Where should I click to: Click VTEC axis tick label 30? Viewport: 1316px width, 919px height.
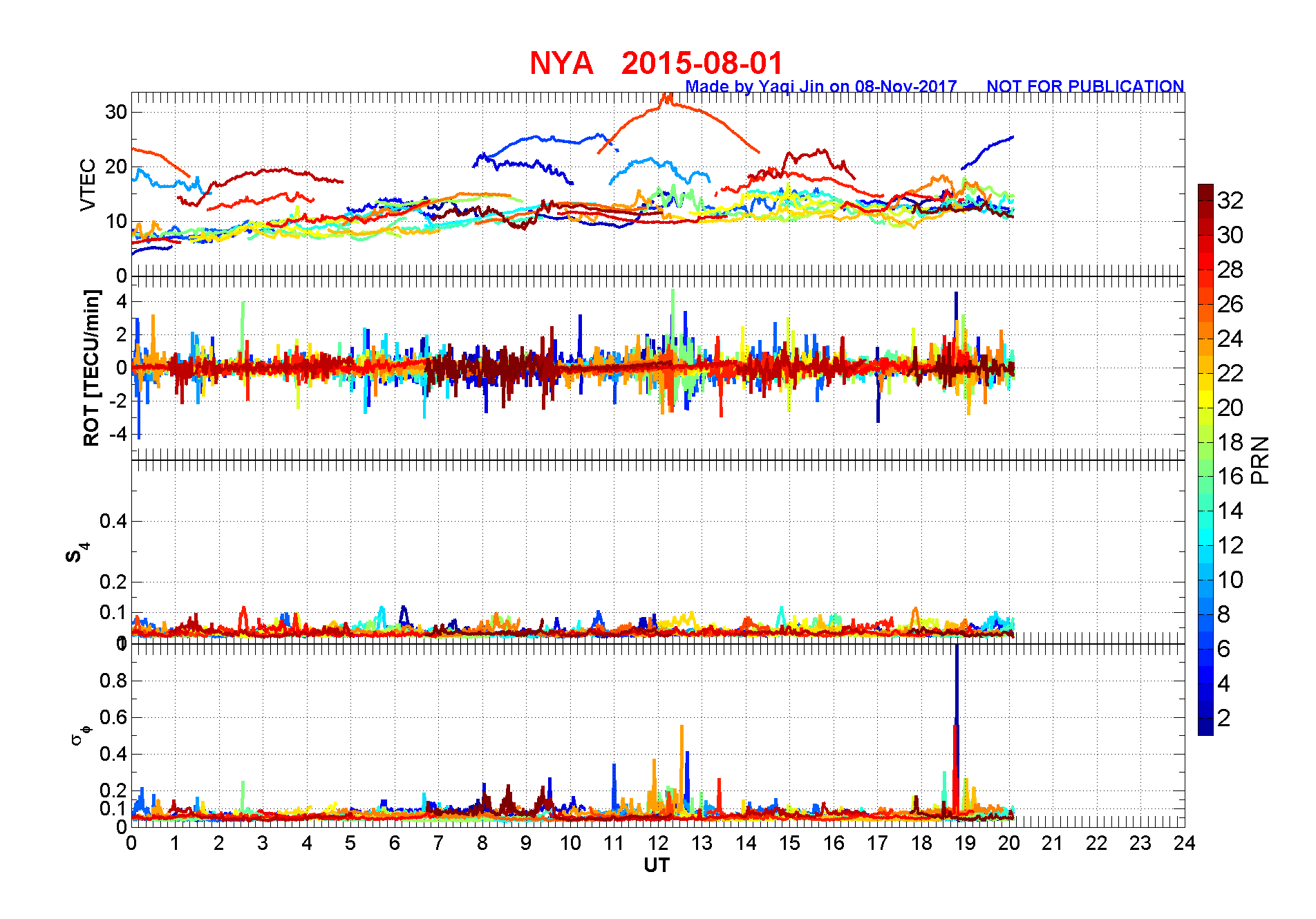click(x=116, y=112)
